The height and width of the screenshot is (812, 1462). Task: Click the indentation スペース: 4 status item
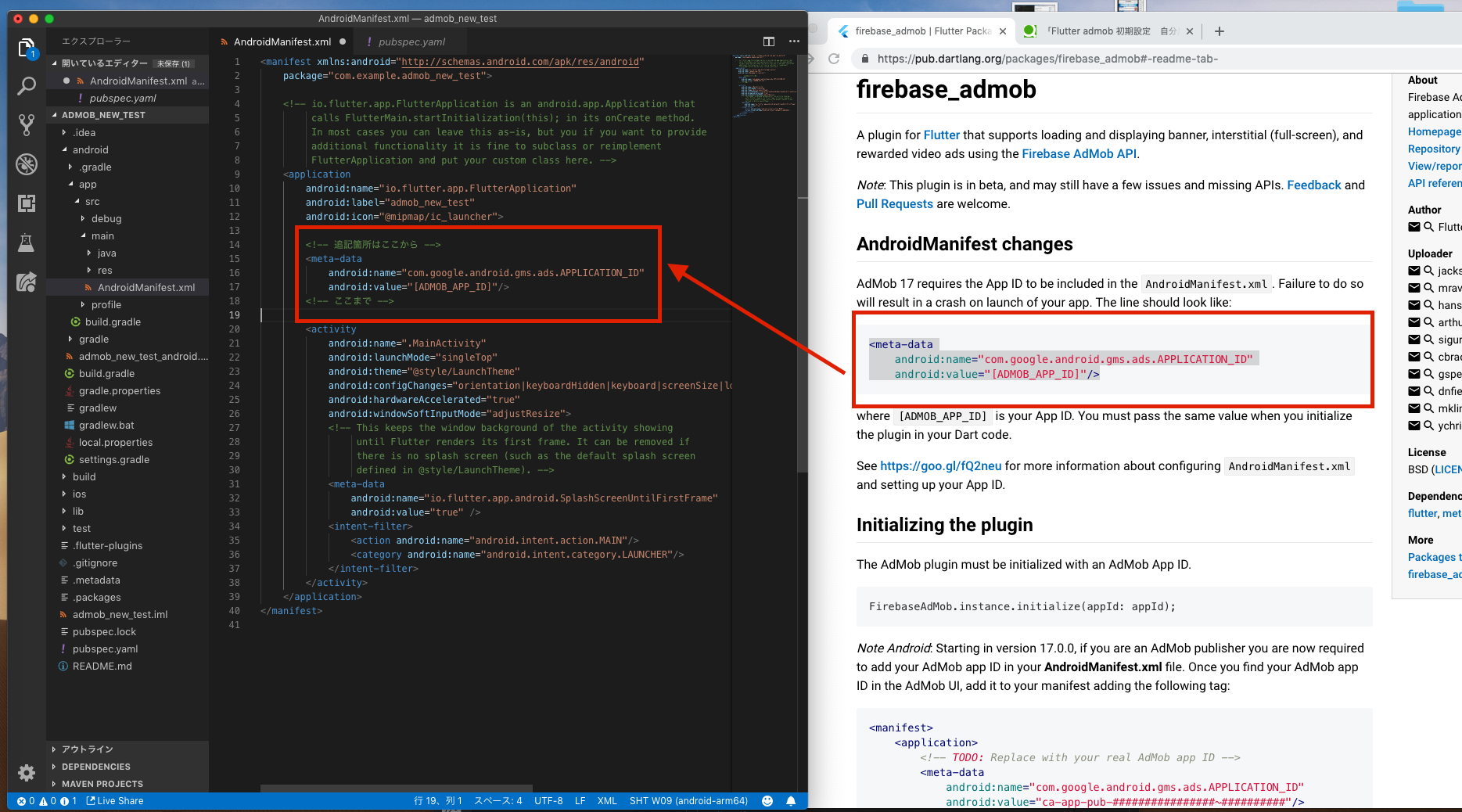(x=498, y=801)
